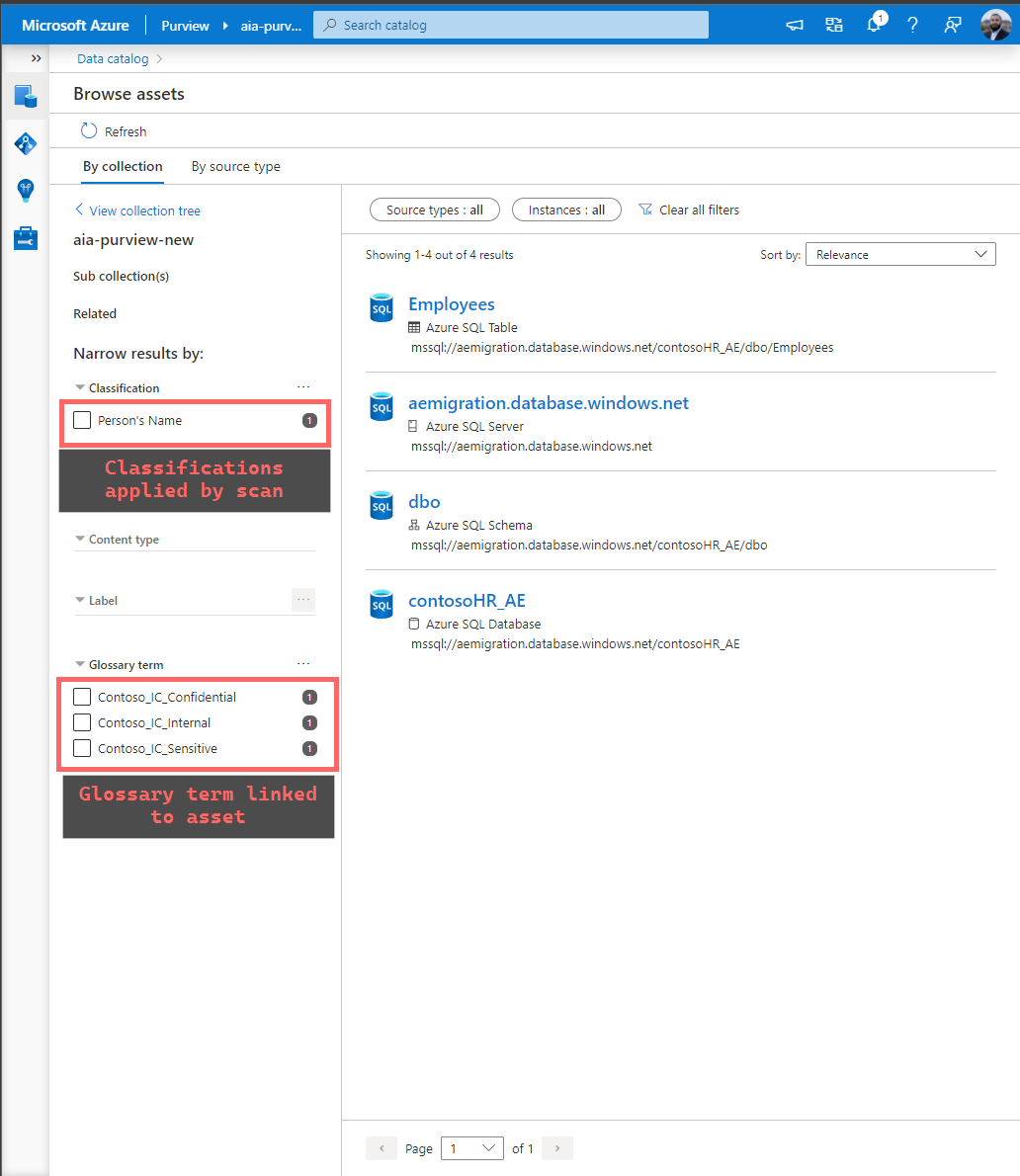Click the Clear all filters text
The width and height of the screenshot is (1020, 1176).
tap(699, 210)
